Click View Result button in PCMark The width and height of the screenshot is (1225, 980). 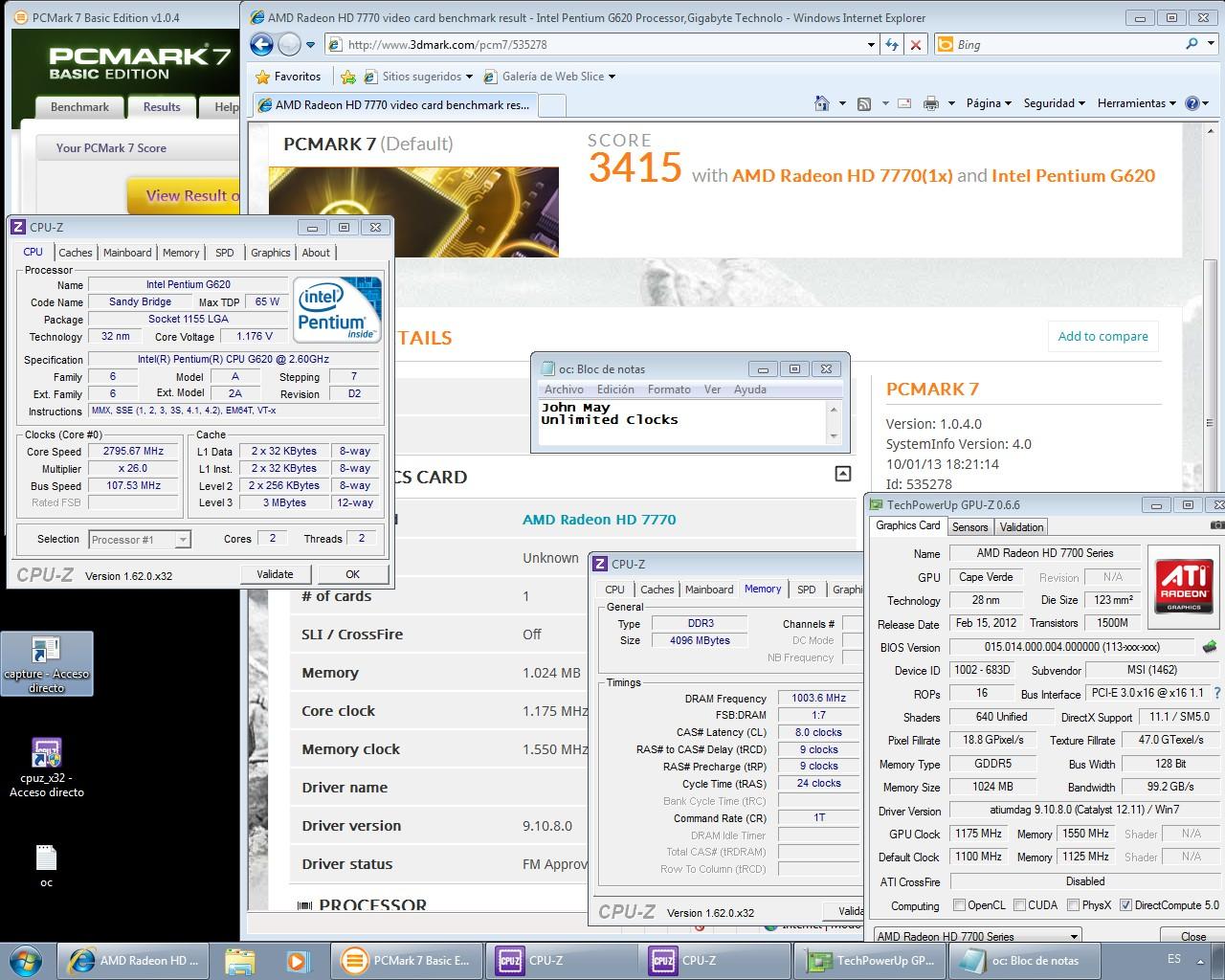coord(186,195)
